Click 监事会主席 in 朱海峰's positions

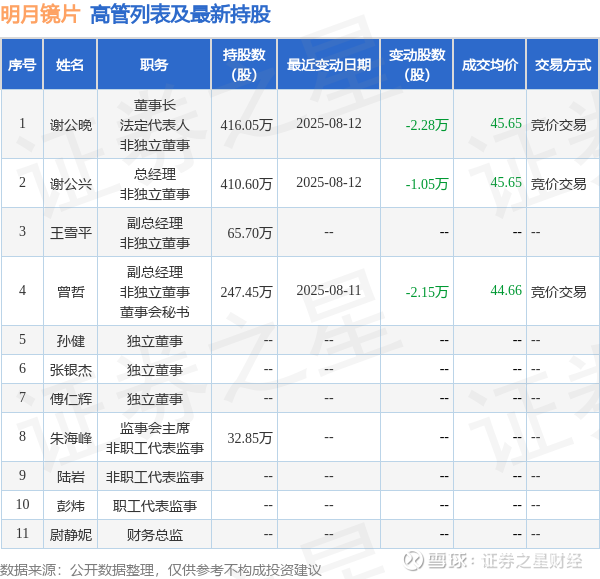(155, 428)
